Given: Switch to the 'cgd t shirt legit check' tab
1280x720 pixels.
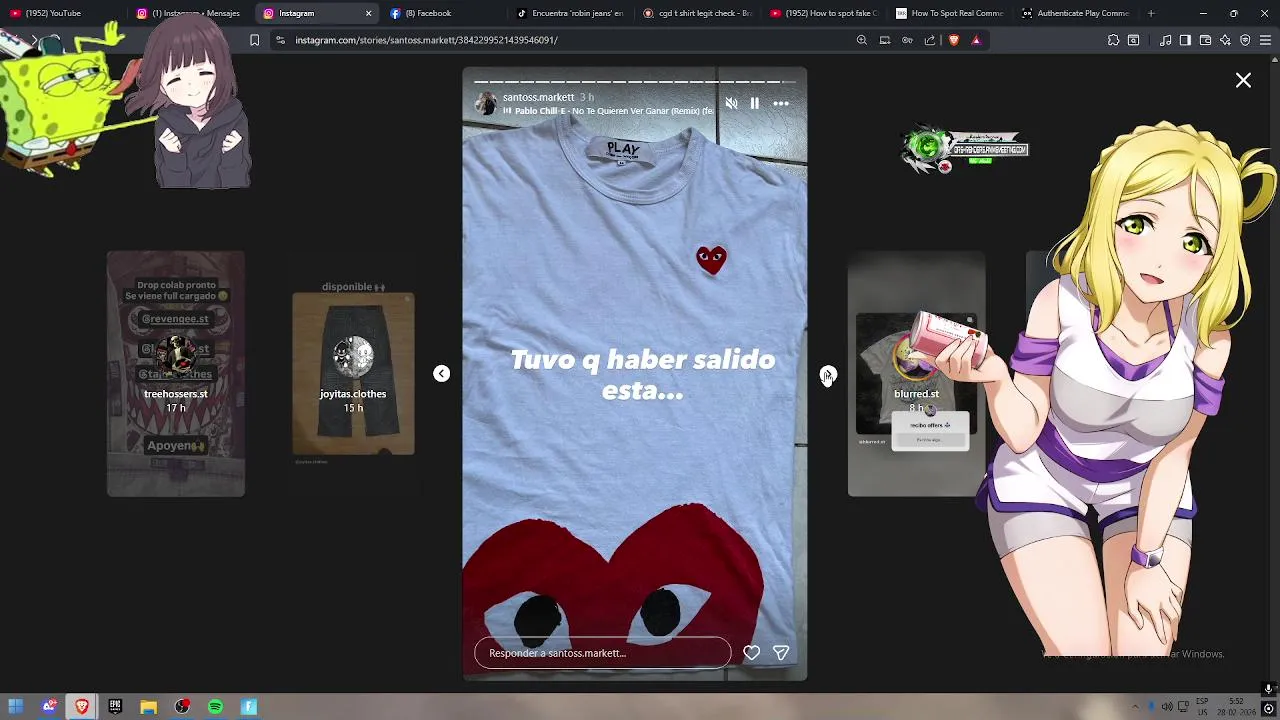Looking at the screenshot, I should [697, 13].
